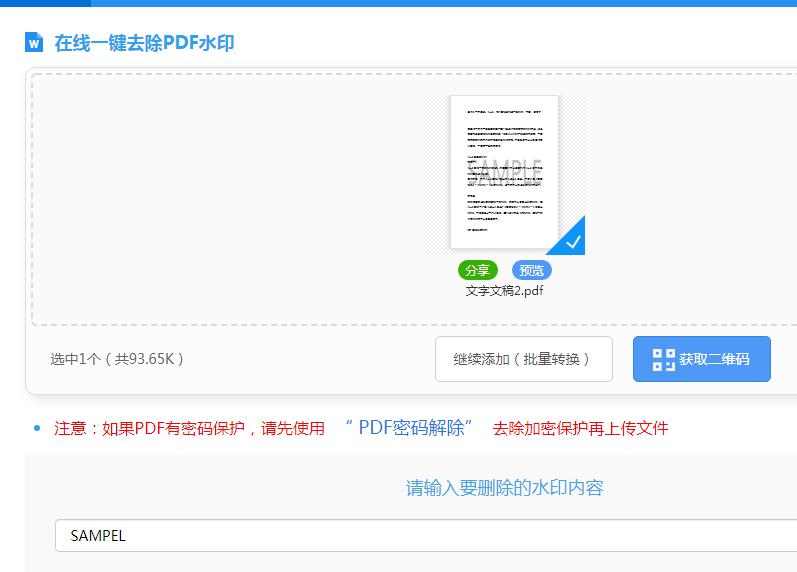Select the 文字文稿2.pdf page thumbnail

(x=504, y=172)
